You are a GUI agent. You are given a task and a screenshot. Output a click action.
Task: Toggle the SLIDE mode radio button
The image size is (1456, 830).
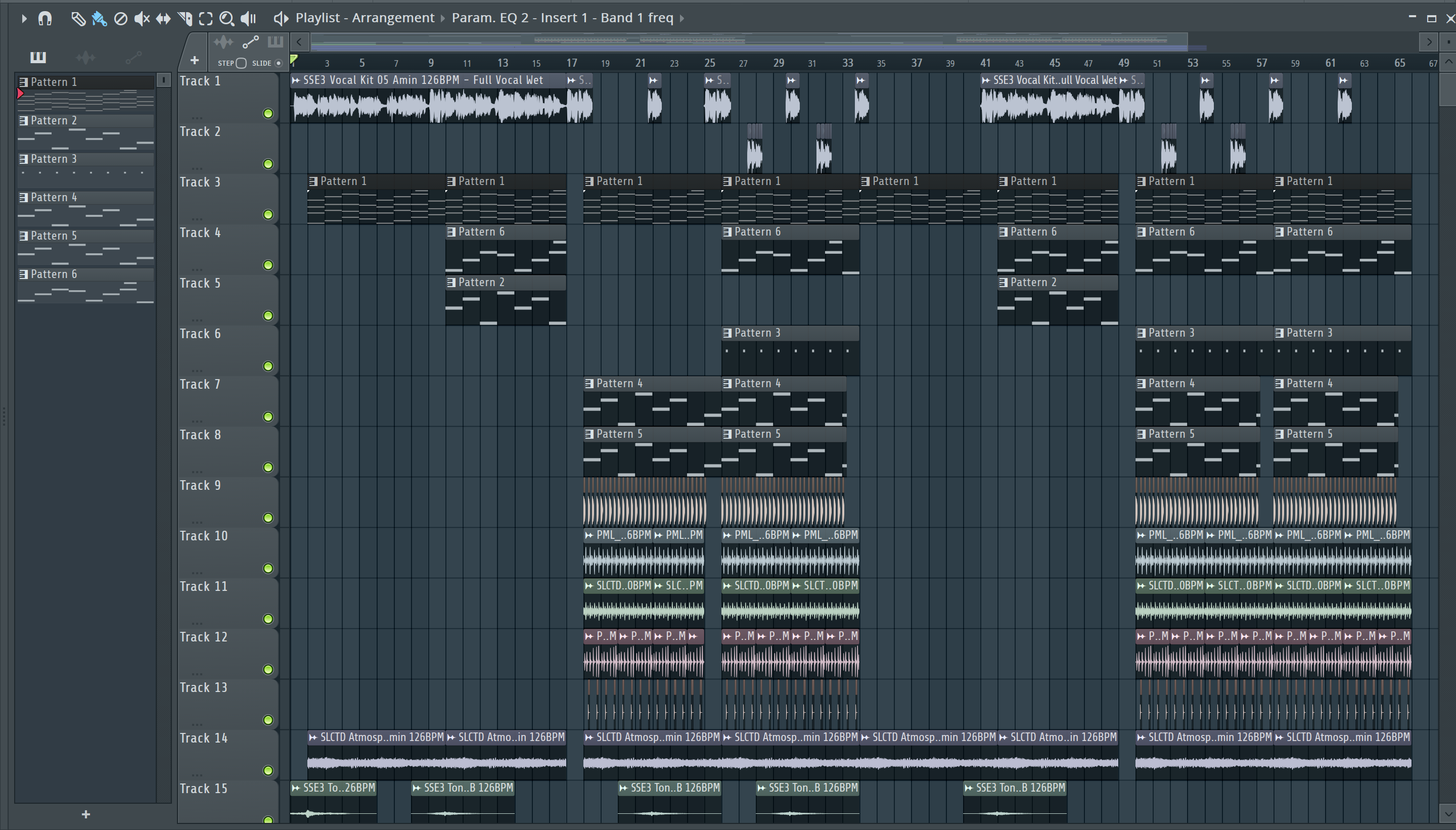(279, 63)
